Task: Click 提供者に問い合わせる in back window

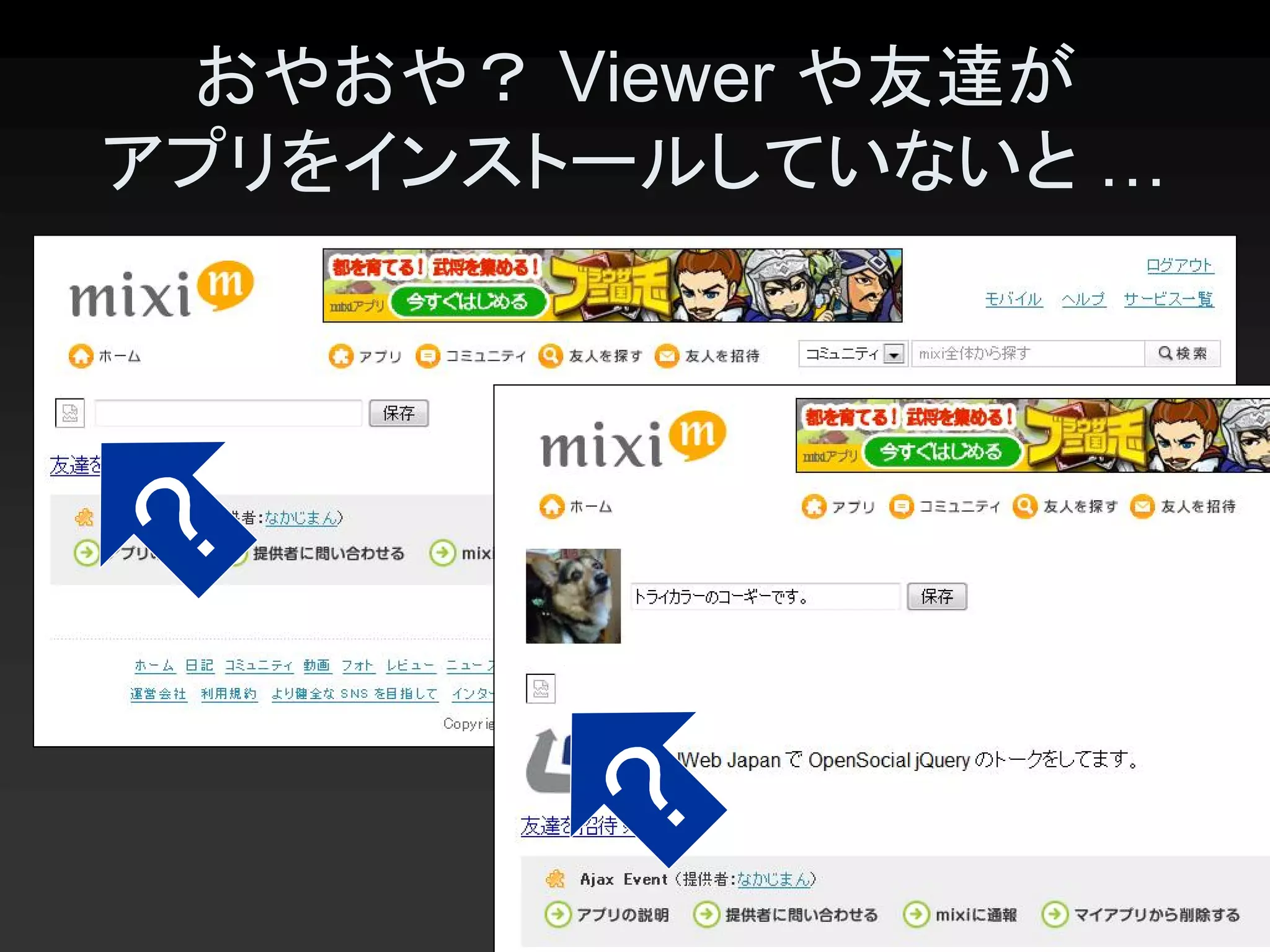Action: click(328, 553)
